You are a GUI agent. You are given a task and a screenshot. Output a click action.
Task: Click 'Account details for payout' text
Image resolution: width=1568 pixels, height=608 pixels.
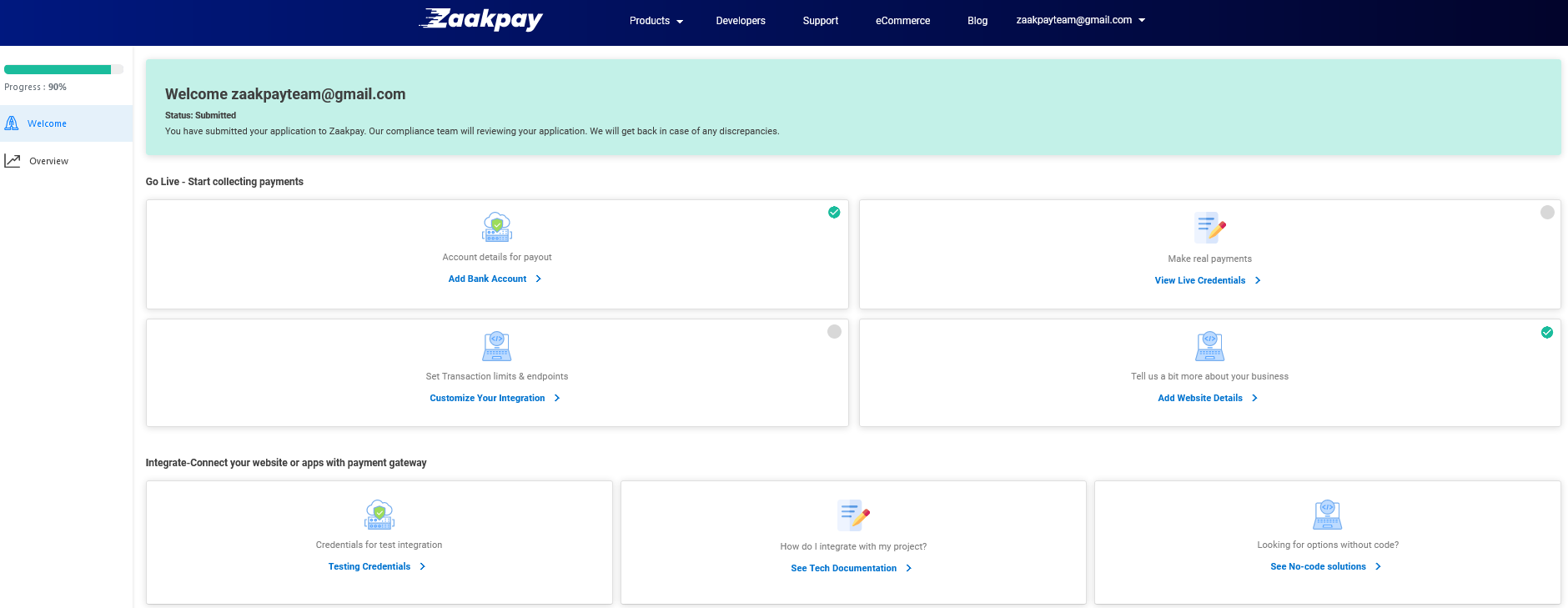click(497, 257)
